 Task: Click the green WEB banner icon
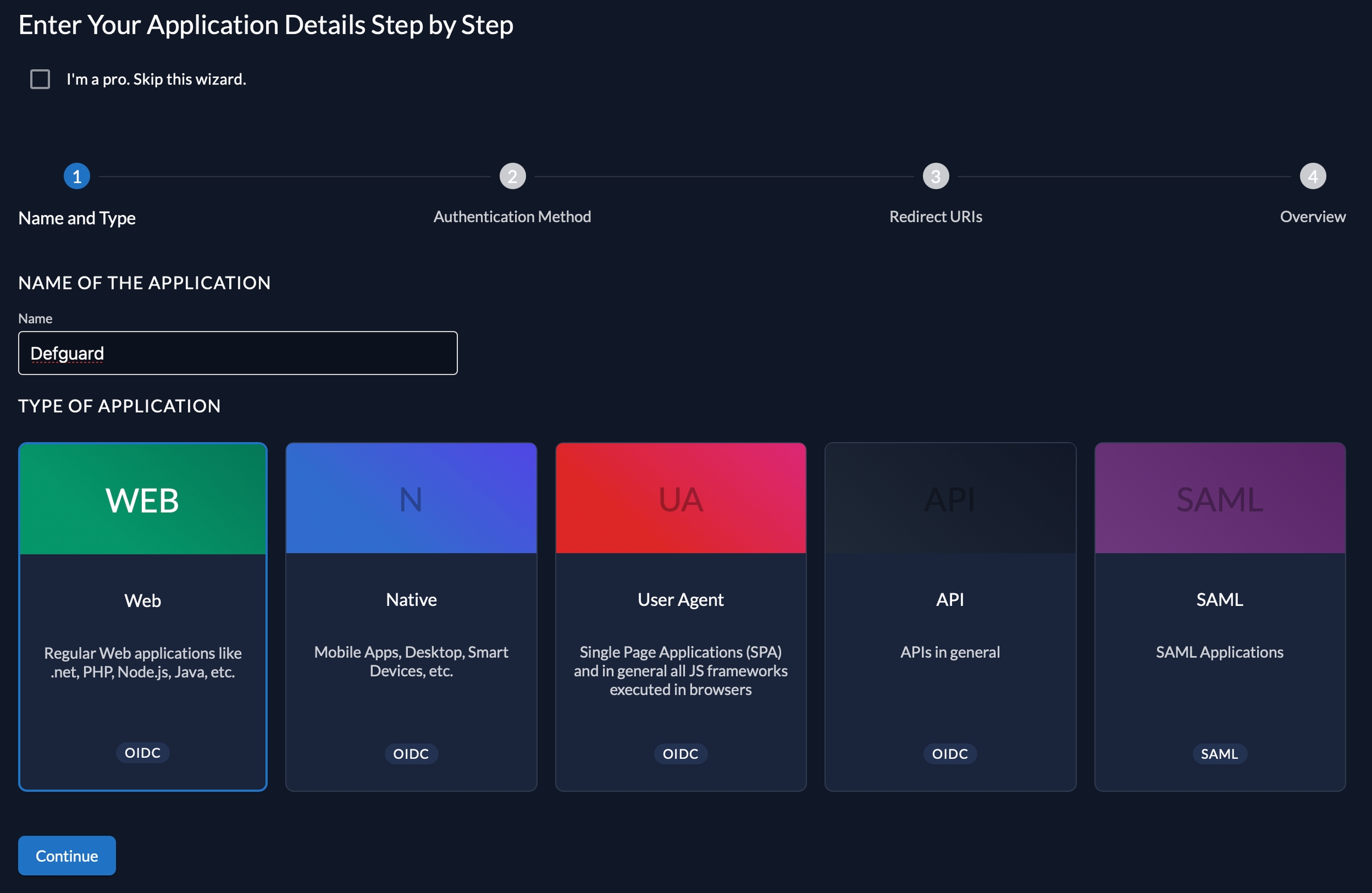[142, 499]
